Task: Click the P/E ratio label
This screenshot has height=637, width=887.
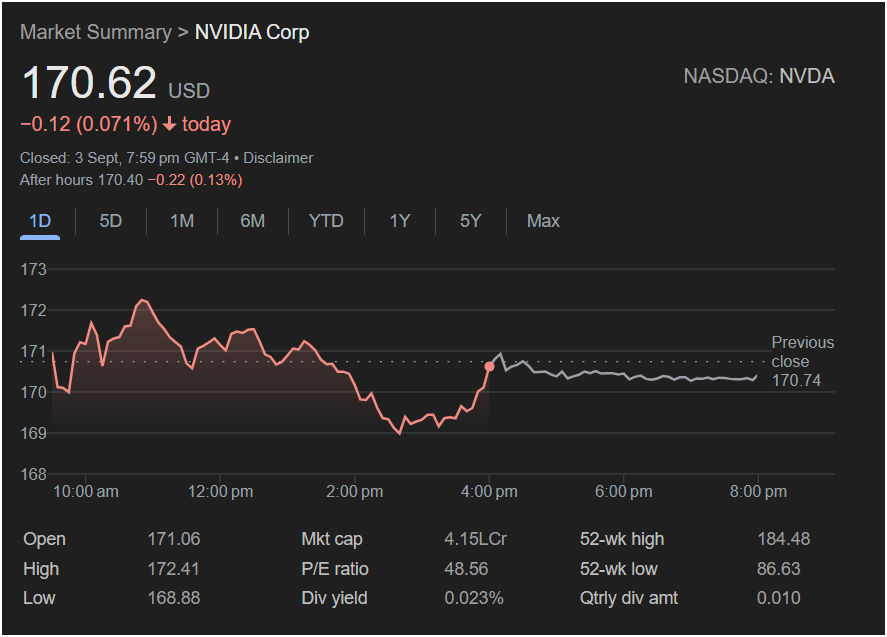Action: pos(334,569)
